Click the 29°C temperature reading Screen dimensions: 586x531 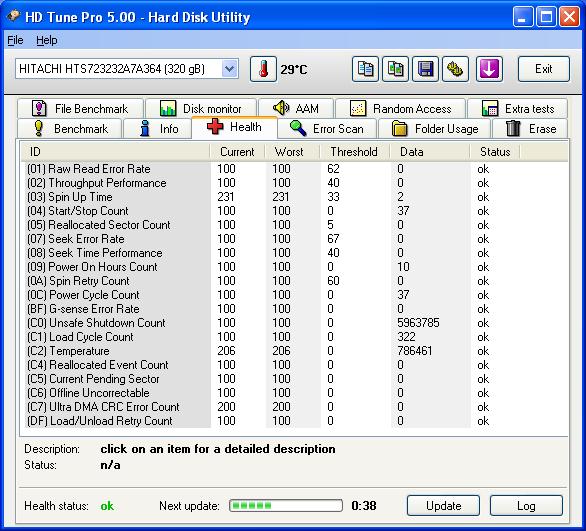pyautogui.click(x=294, y=70)
